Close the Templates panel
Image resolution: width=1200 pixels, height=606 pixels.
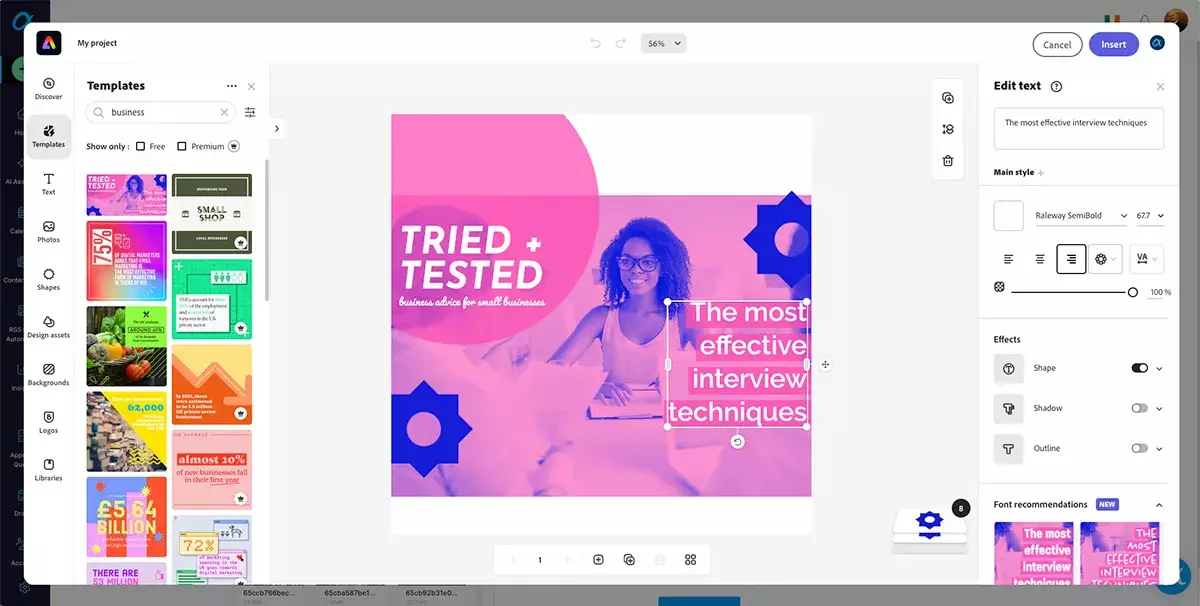(x=251, y=86)
